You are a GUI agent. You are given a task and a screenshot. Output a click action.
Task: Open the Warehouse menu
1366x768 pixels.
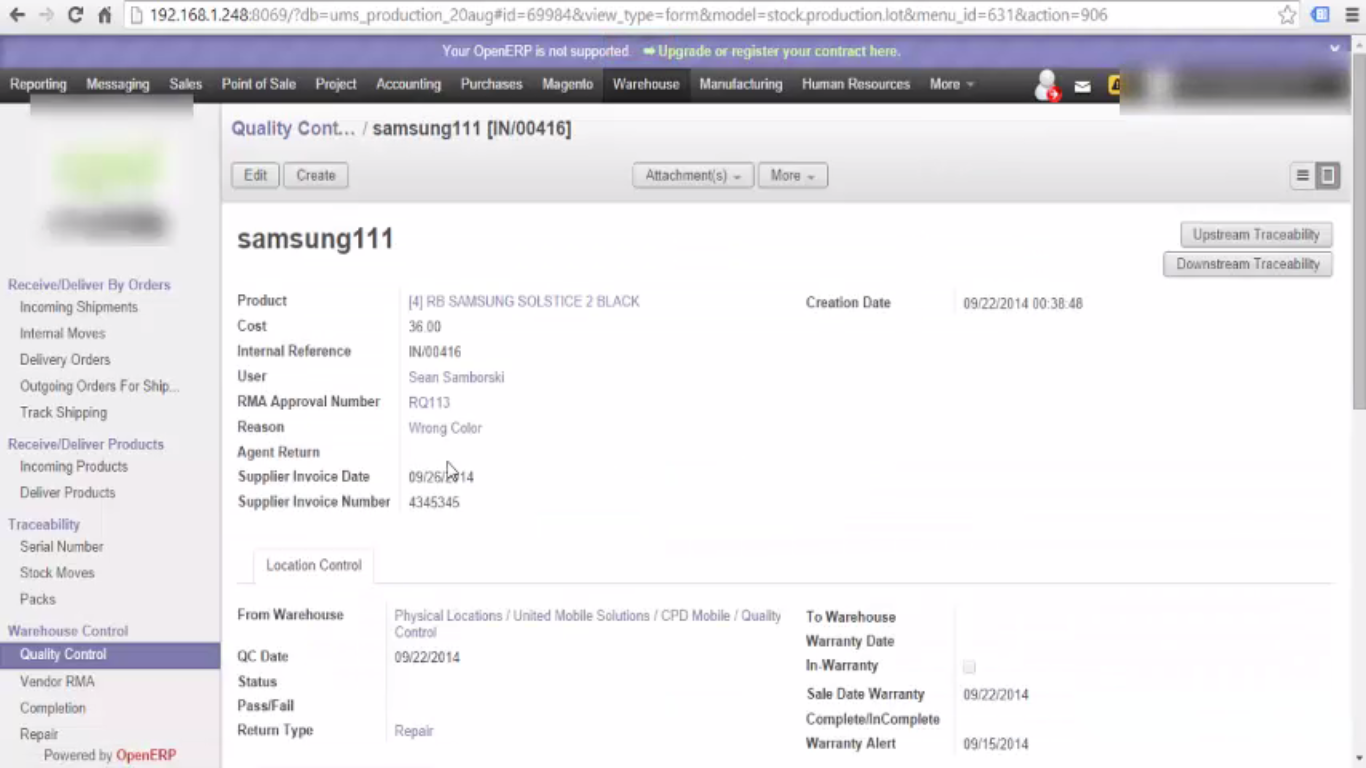pyautogui.click(x=646, y=84)
